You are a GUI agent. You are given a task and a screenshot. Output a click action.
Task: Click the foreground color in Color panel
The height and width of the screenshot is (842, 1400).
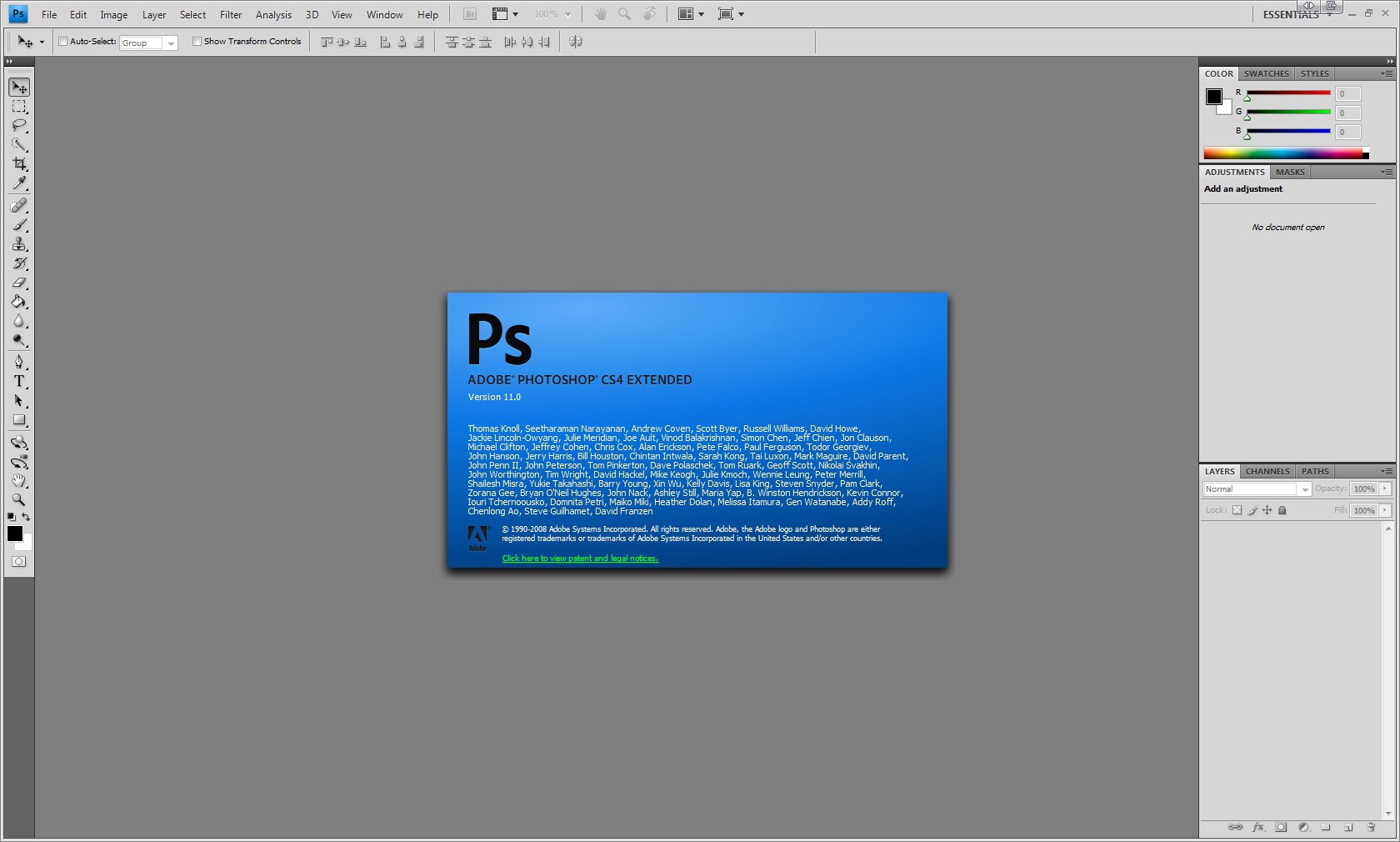[x=1214, y=97]
